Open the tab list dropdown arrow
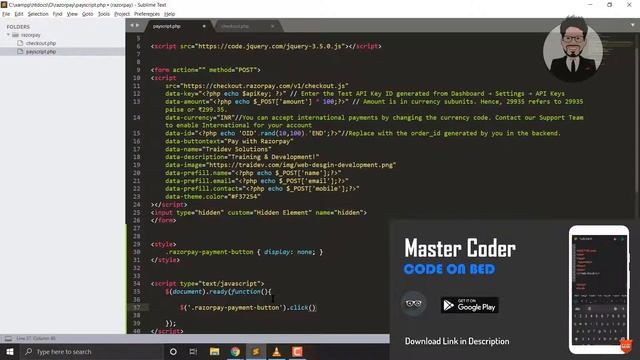640x360 pixels. click(x=633, y=25)
